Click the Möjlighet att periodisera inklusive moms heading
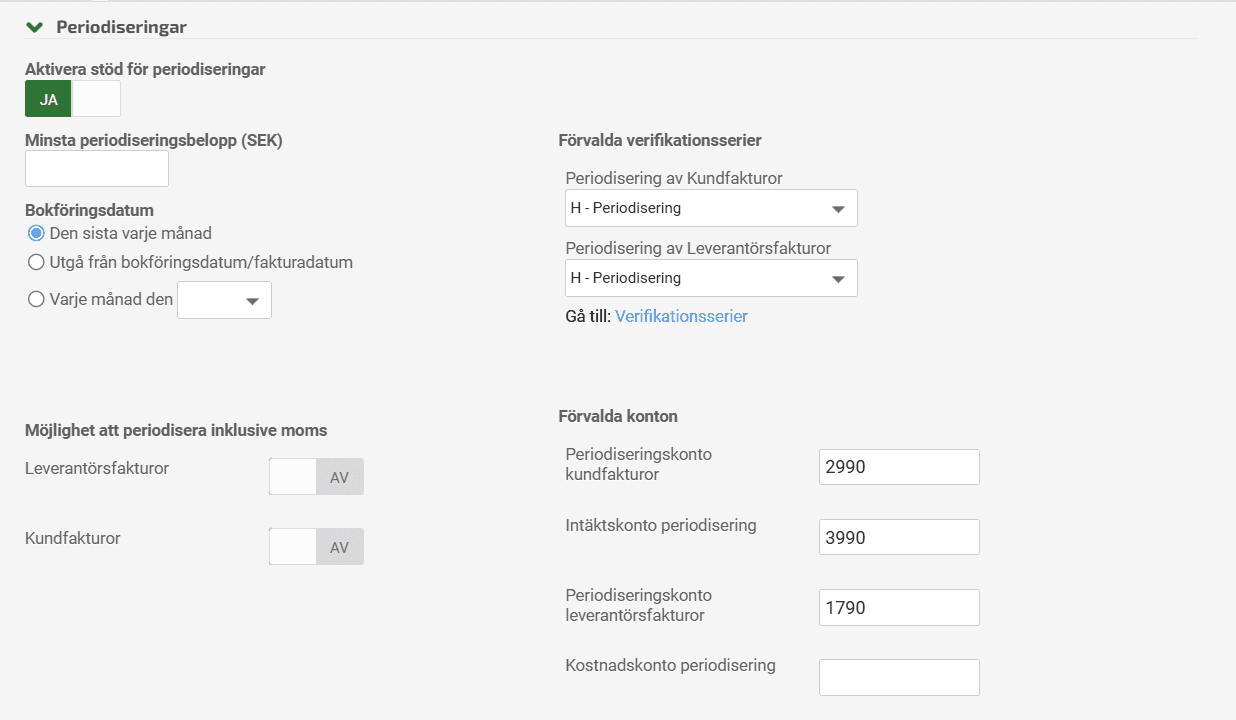 (x=176, y=430)
